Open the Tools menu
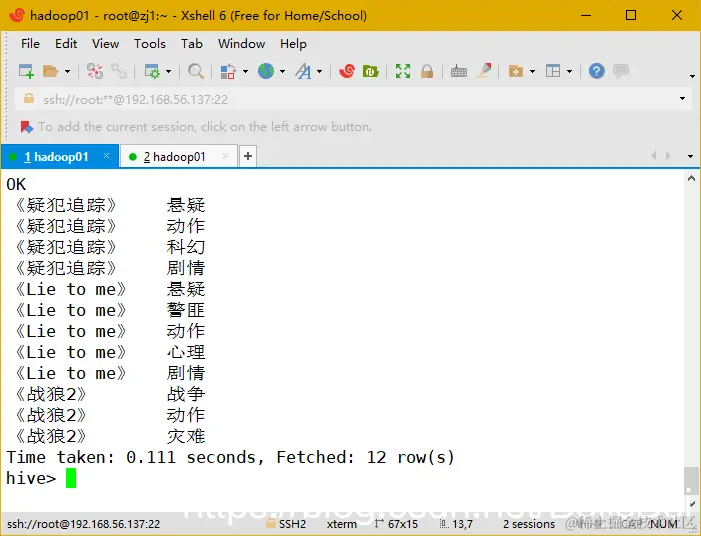This screenshot has width=701, height=536. point(150,44)
